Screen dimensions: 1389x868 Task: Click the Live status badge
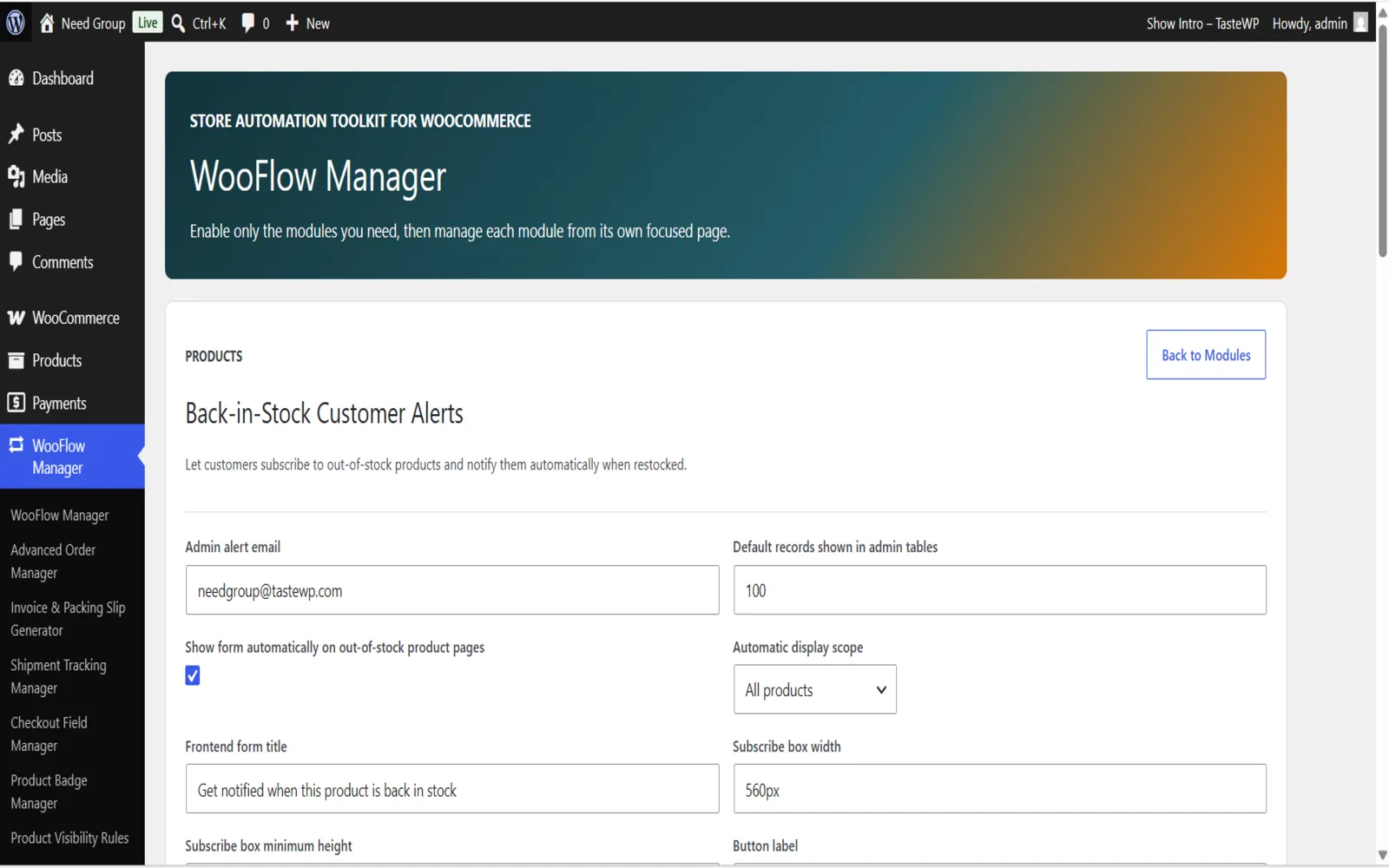pyautogui.click(x=148, y=23)
